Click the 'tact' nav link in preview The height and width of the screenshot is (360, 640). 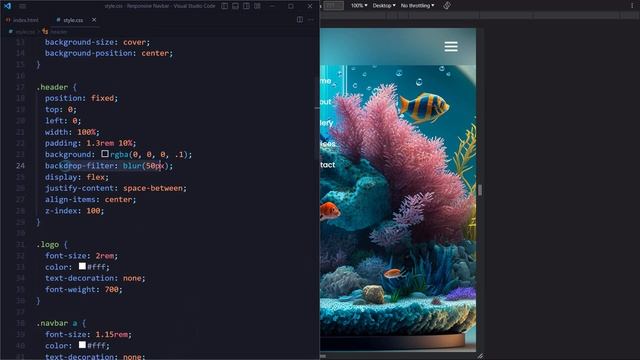click(328, 165)
